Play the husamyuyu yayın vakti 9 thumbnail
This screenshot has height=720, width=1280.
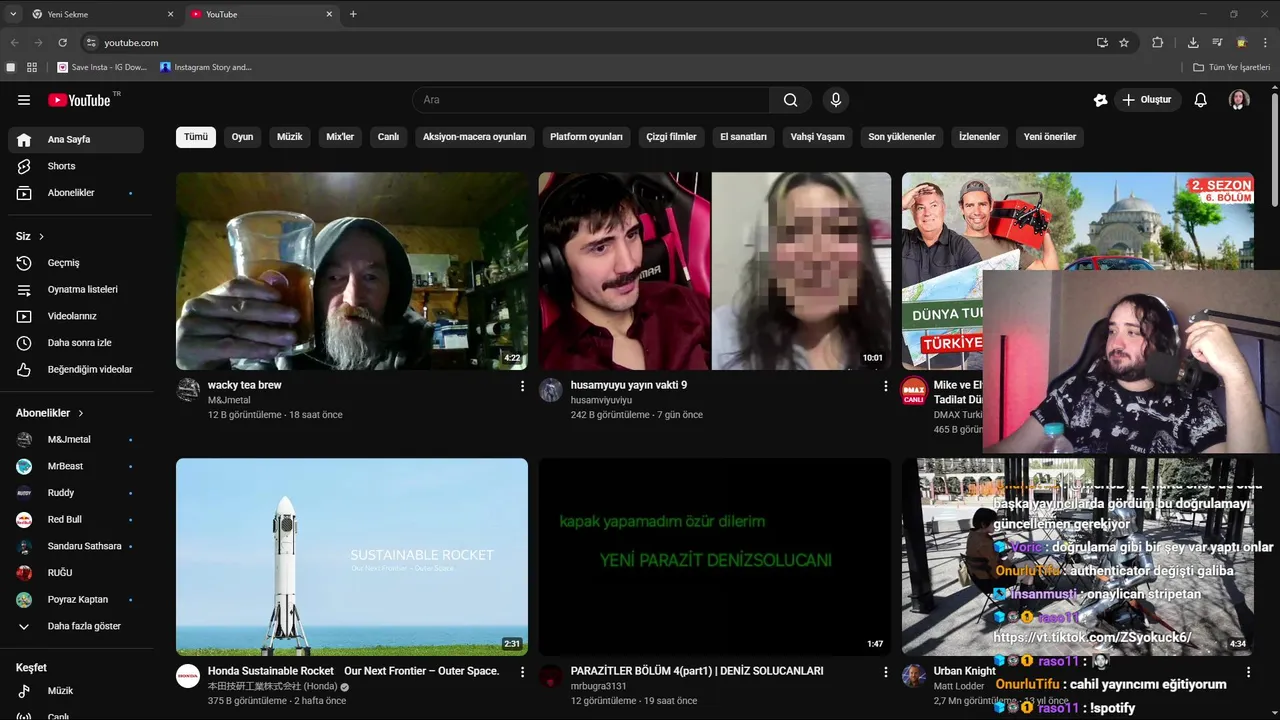(x=715, y=271)
